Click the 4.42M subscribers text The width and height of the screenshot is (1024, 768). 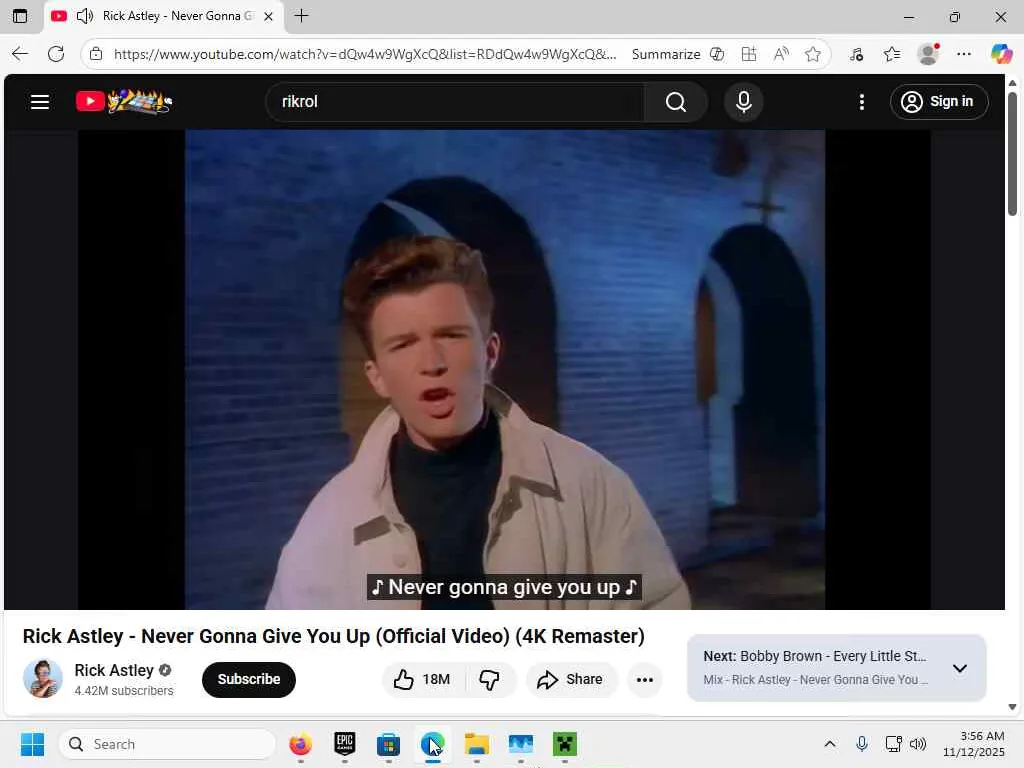tap(124, 691)
